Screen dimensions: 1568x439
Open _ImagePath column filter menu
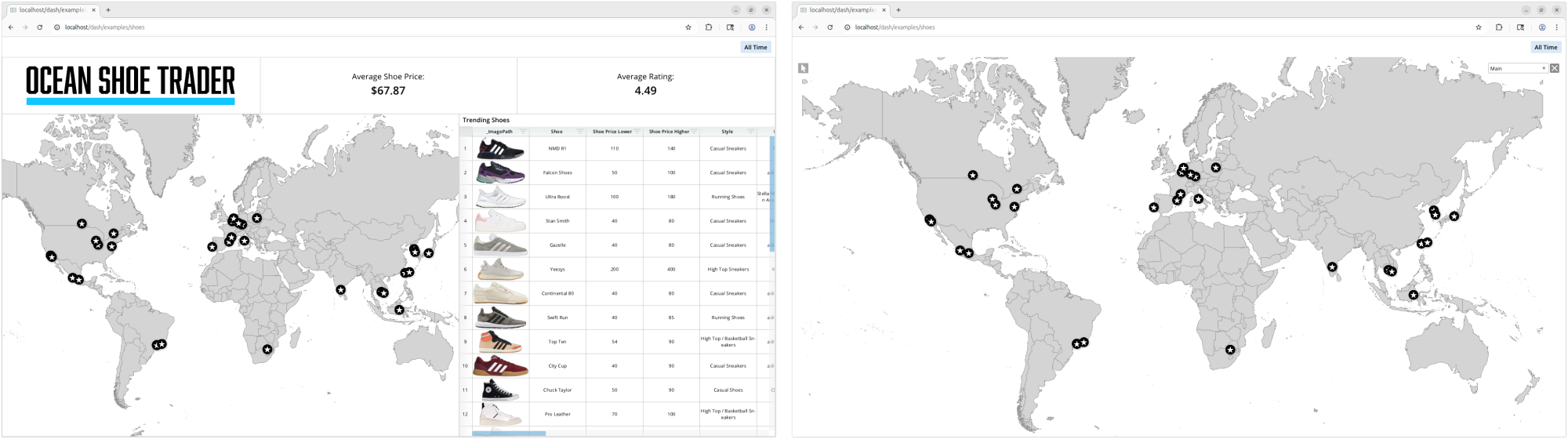(523, 132)
